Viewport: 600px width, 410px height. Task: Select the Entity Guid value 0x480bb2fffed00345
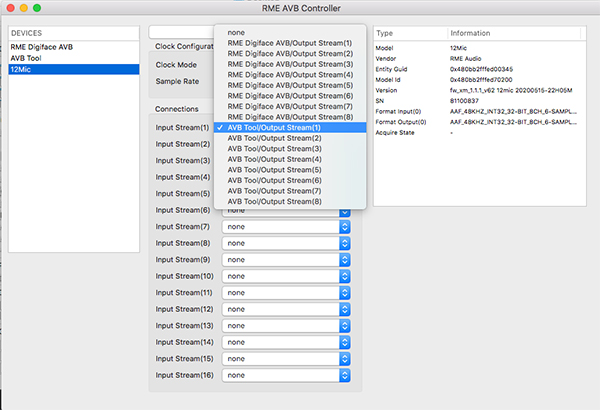(481, 69)
